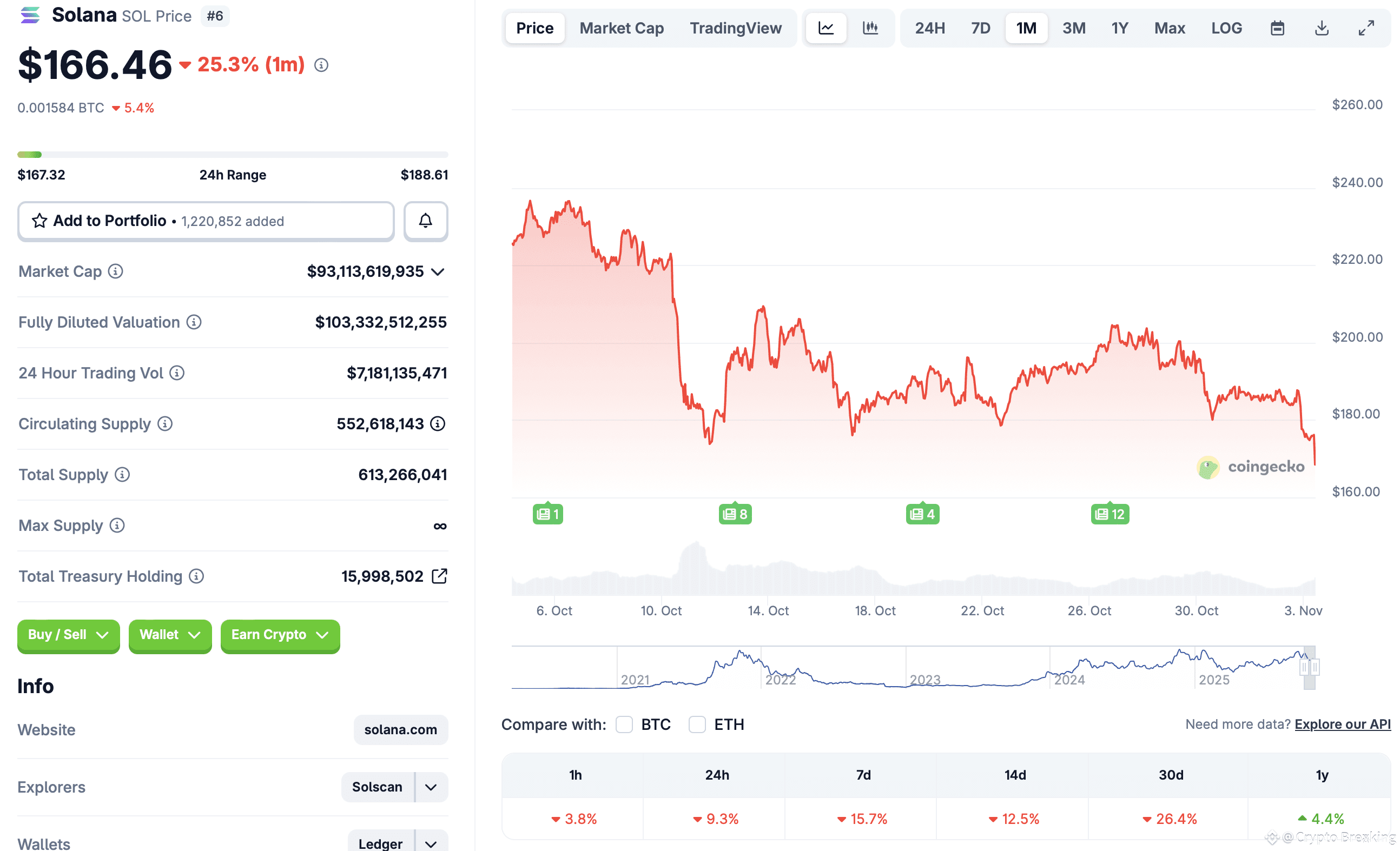Open the Total Treasury Holding external link
Screen dimensions: 1400x851
(440, 576)
